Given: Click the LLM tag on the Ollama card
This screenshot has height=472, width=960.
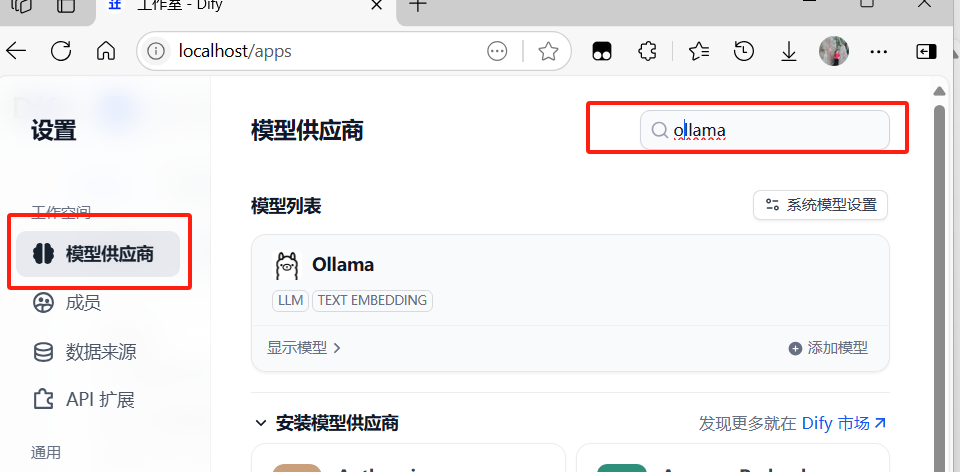Looking at the screenshot, I should [x=290, y=301].
